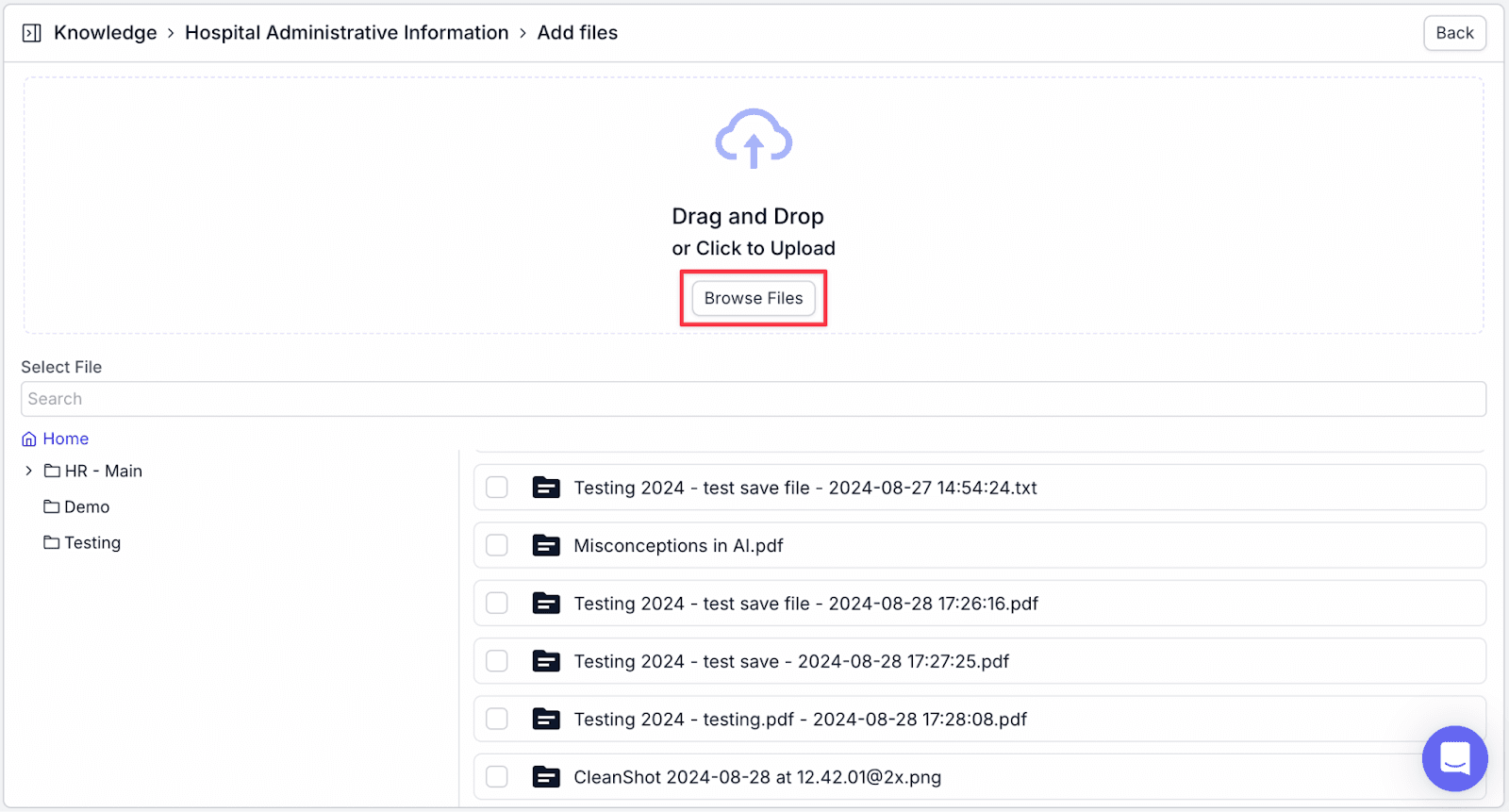Screen dimensions: 1509x812
Task: Check the box for 2024-08-27 14:54:24.txt file
Action: pyautogui.click(x=497, y=488)
